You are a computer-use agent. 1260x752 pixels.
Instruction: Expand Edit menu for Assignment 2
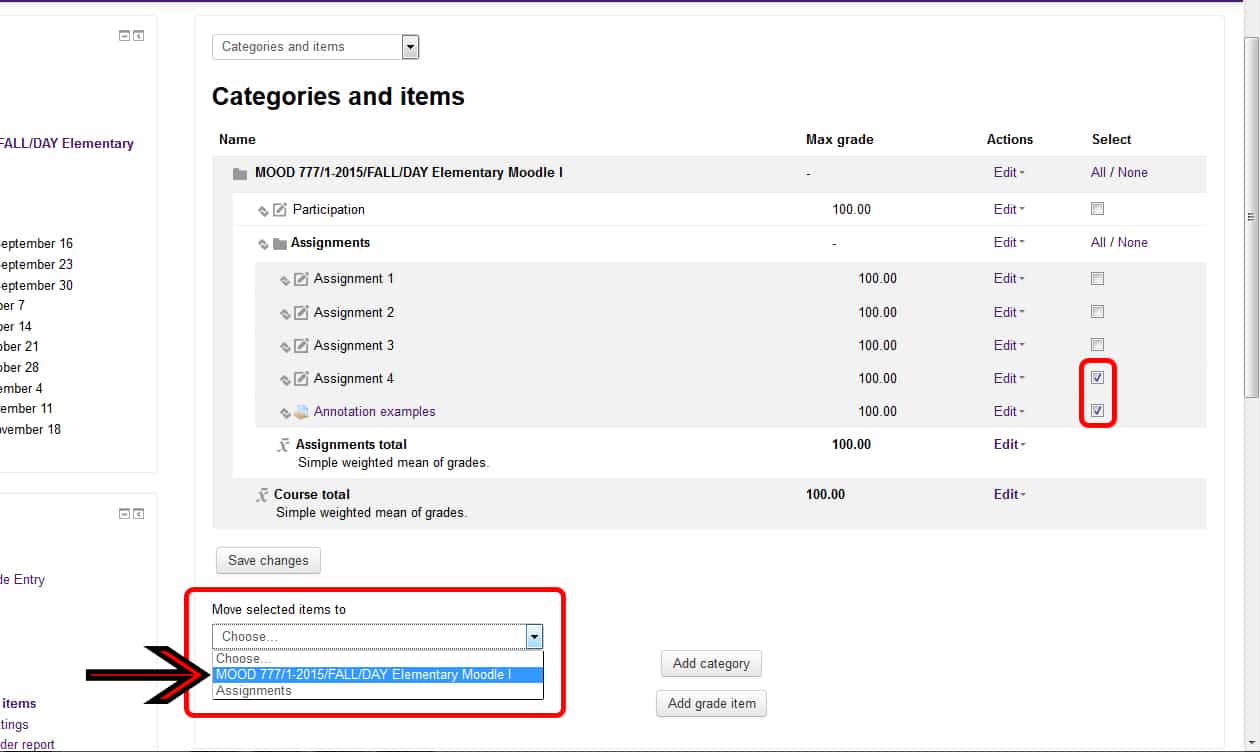click(1008, 312)
